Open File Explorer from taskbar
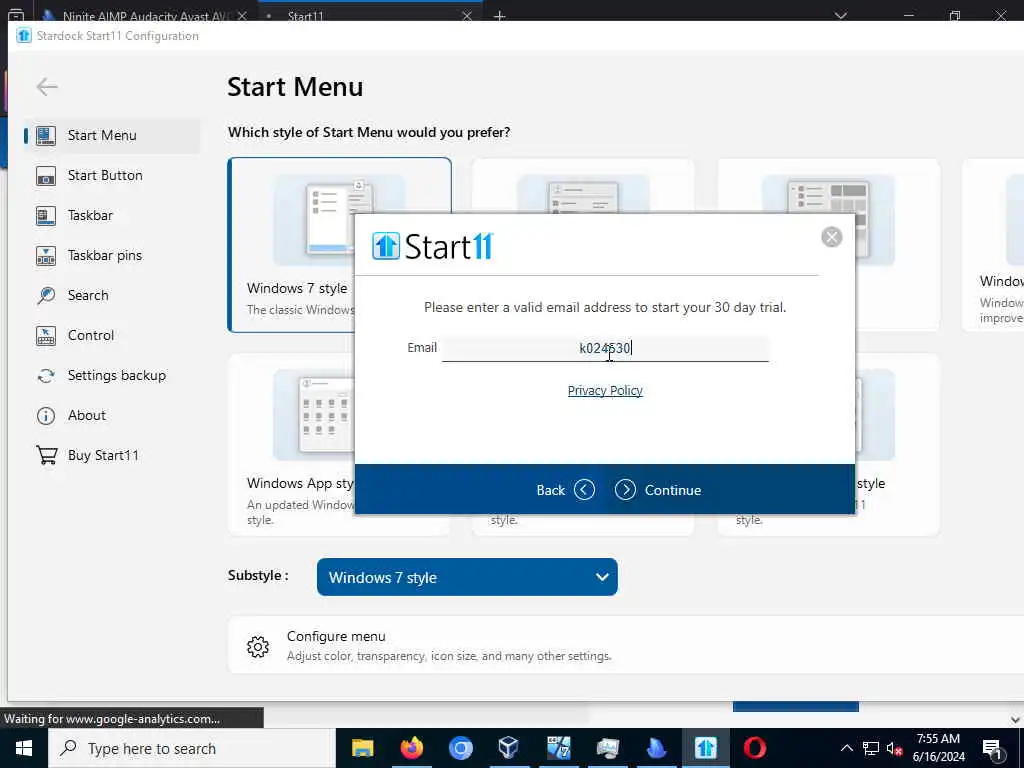Viewport: 1024px width, 768px height. [362, 748]
